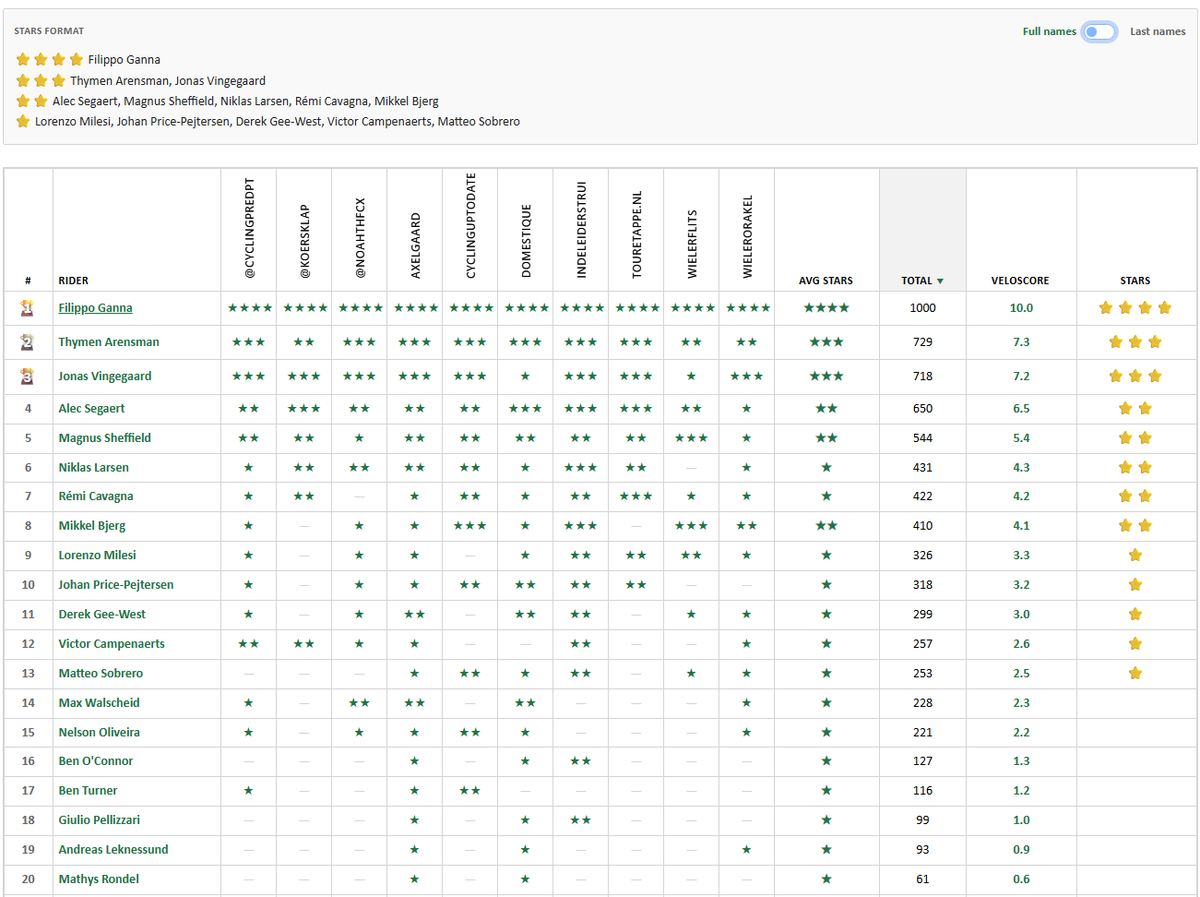The image size is (1200, 897).
Task: Click Sheffield's three-star WIELERFLITS rating
Action: point(691,438)
